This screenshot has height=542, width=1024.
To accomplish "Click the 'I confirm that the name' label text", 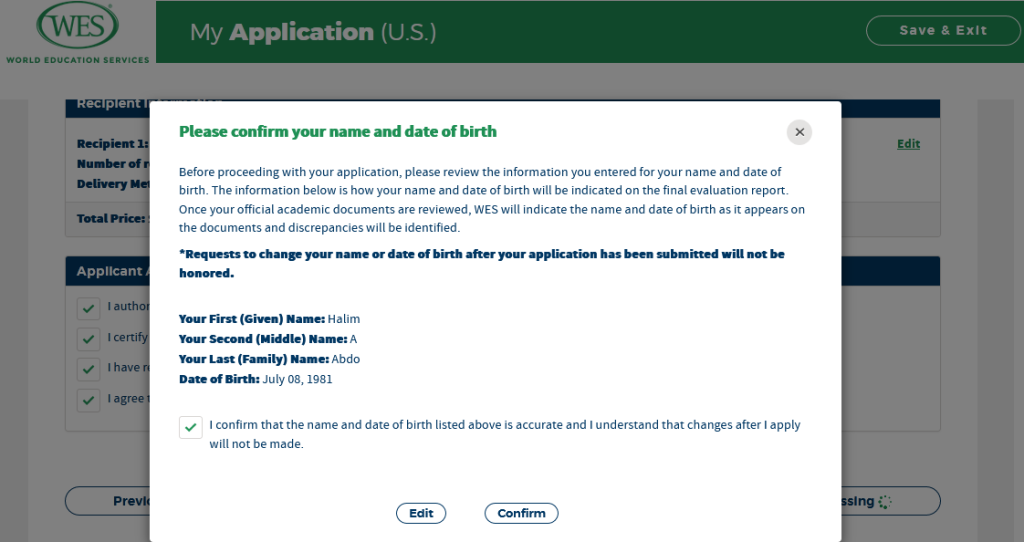I will (x=504, y=425).
